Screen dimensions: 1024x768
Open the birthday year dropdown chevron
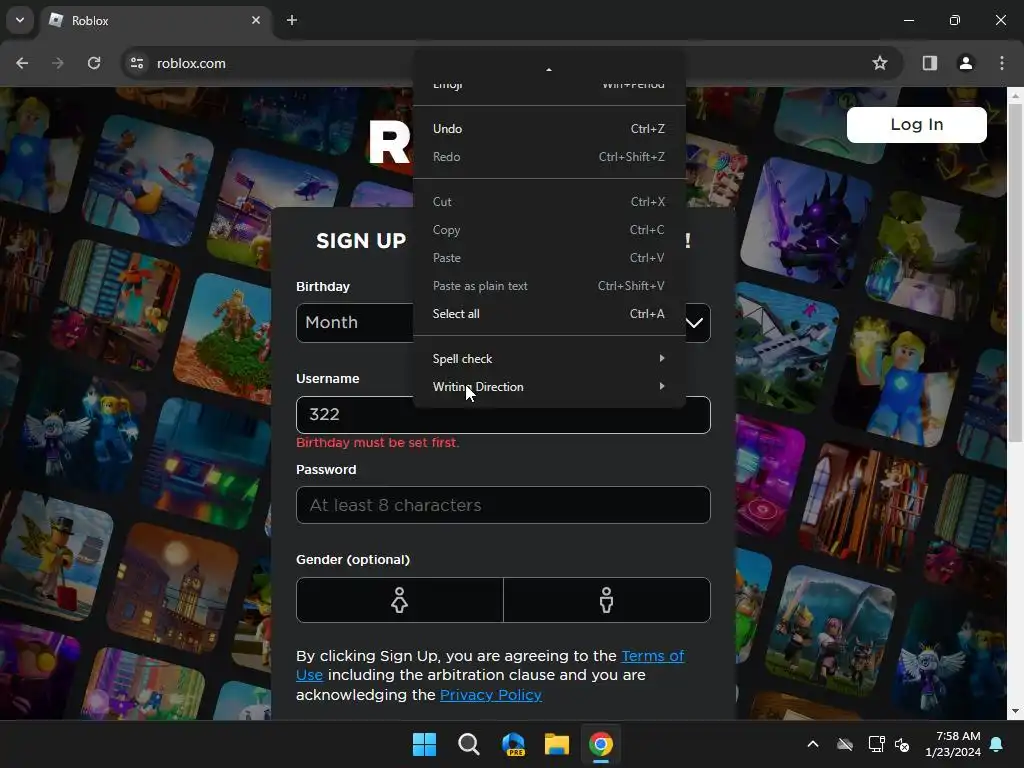pos(695,323)
